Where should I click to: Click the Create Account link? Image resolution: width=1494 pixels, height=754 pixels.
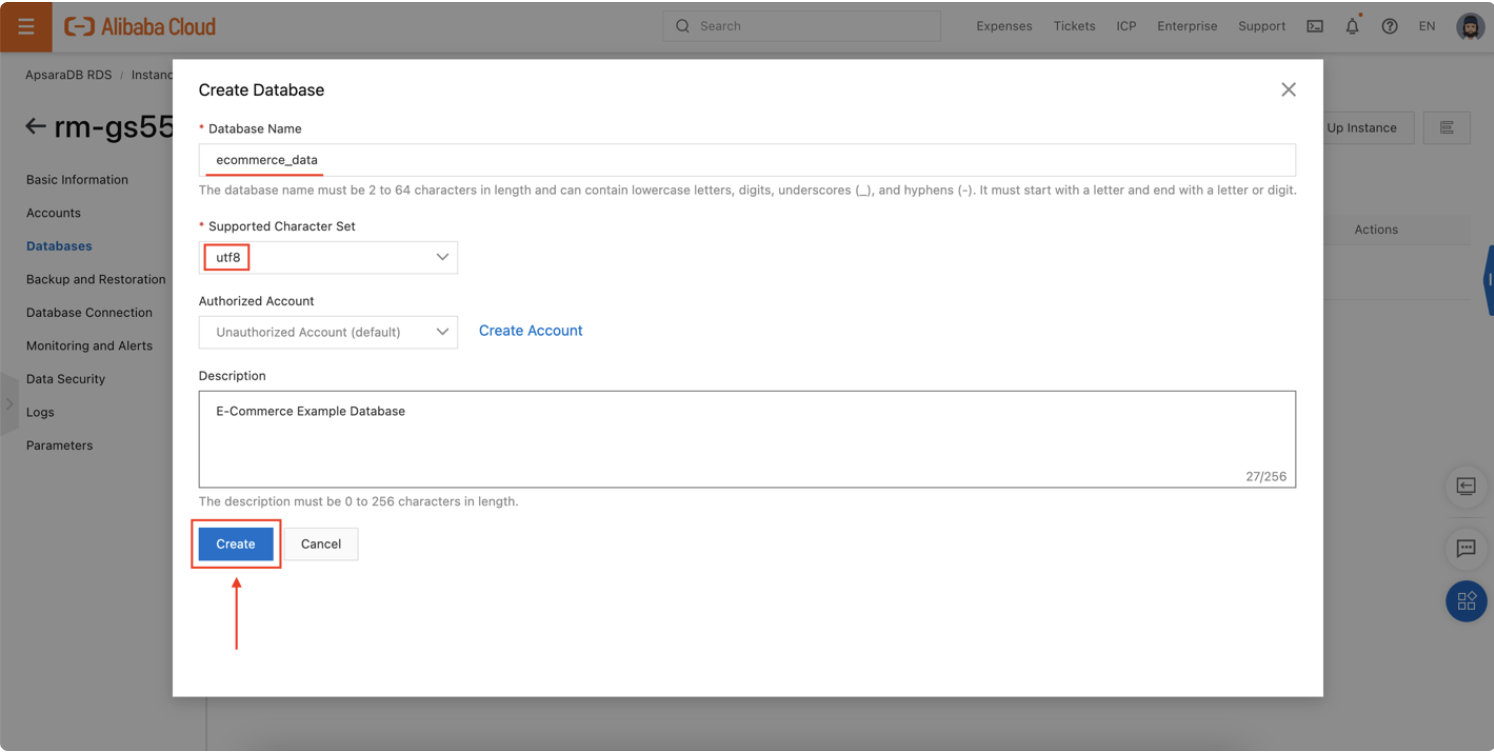(x=530, y=330)
